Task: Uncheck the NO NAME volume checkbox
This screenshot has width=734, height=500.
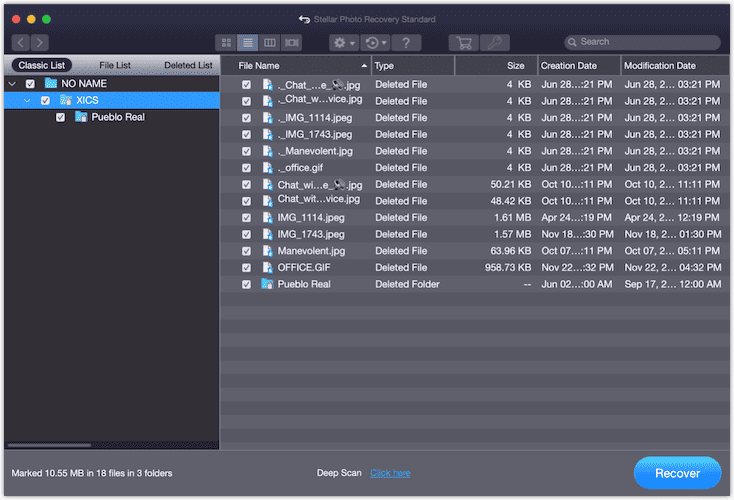Action: (30, 84)
